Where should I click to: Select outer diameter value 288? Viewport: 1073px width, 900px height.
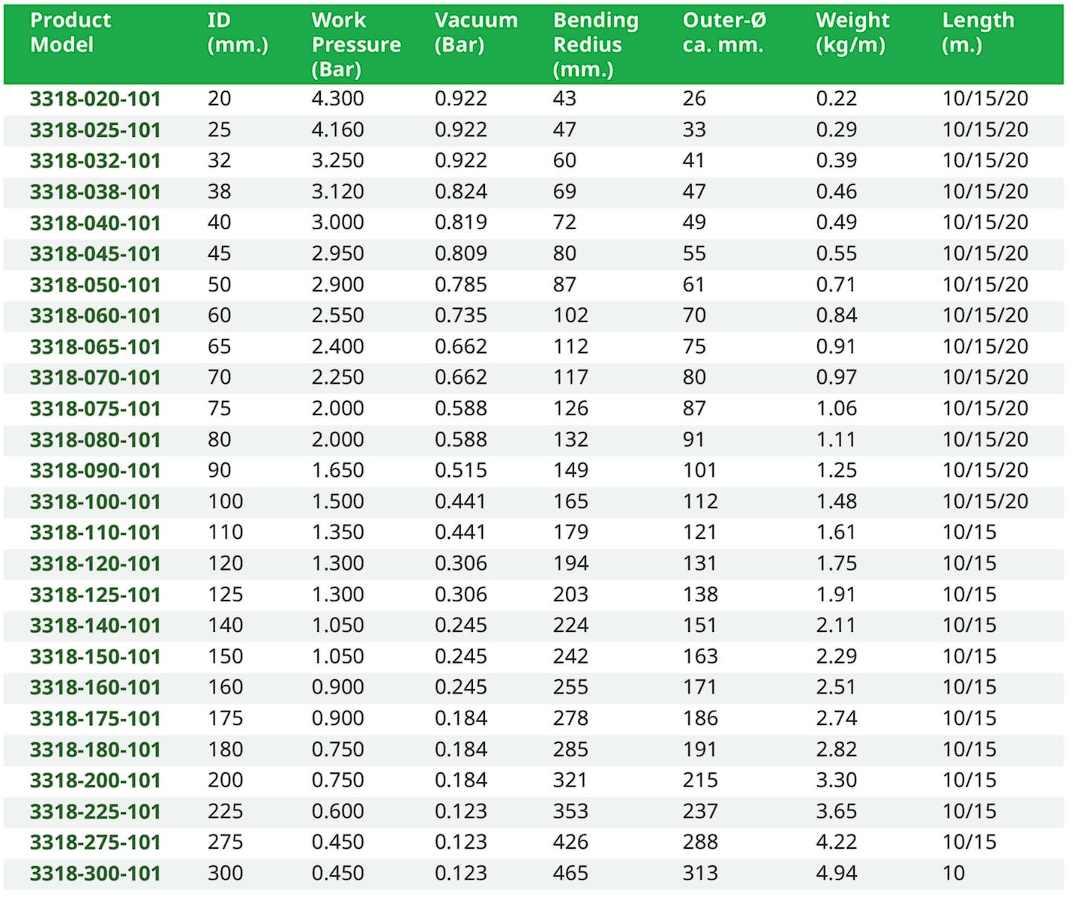(700, 842)
